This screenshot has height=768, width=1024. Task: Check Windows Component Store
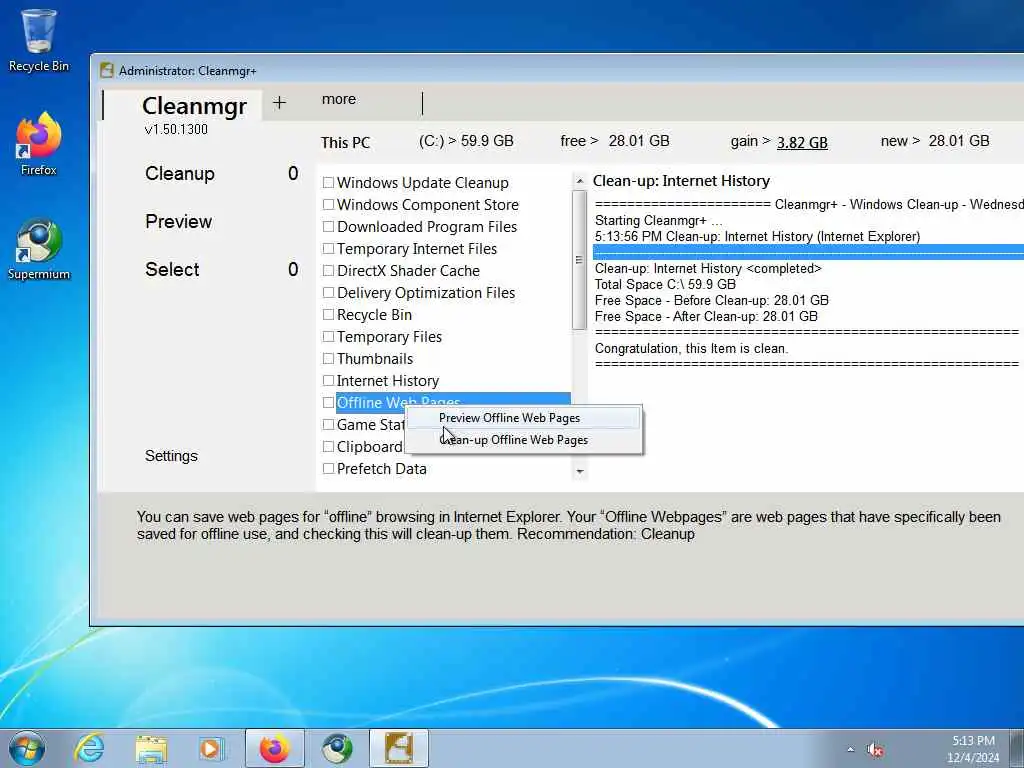[328, 205]
